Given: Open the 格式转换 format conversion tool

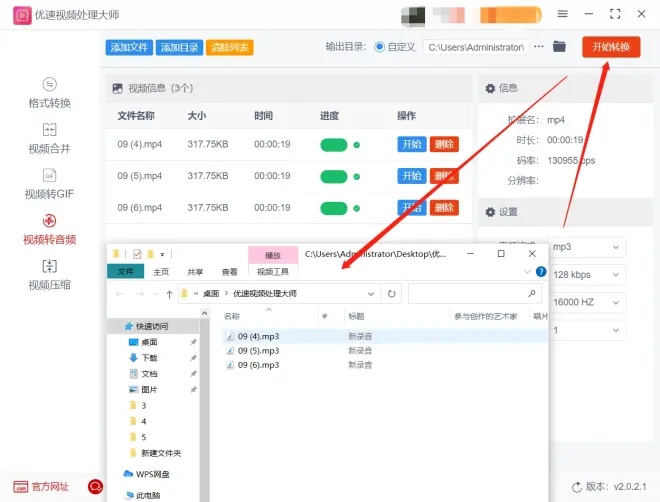Looking at the screenshot, I should 49,93.
